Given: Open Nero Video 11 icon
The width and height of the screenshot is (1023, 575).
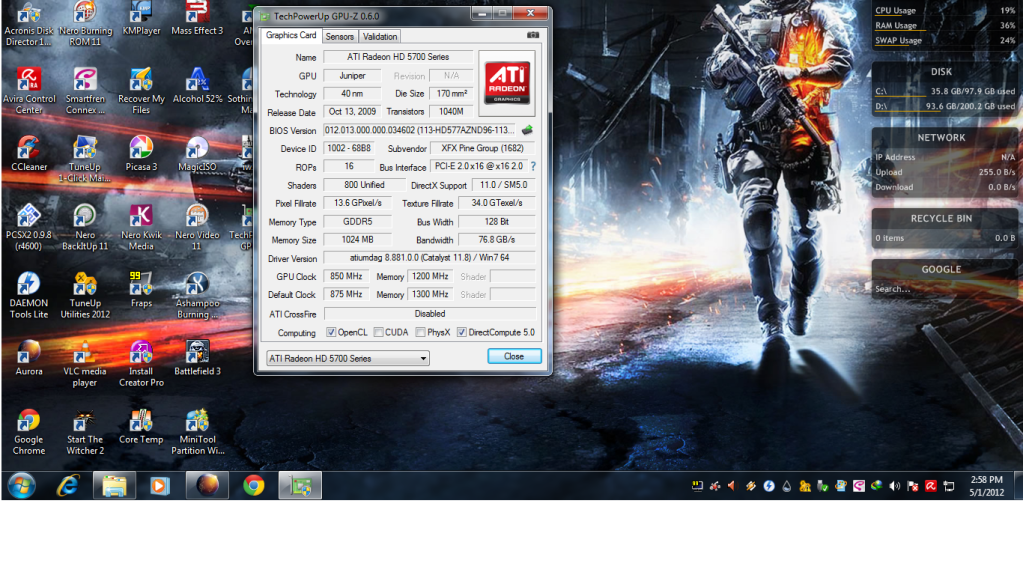Looking at the screenshot, I should [197, 228].
